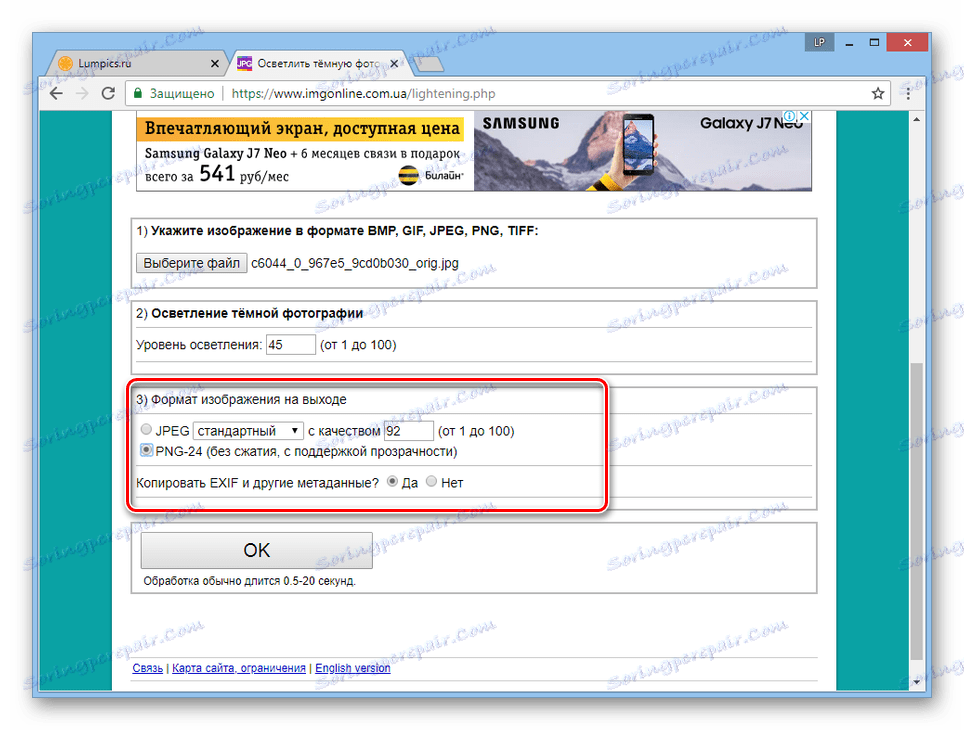Click the imgonline.com.ua address bar URL
This screenshot has width=964, height=730.
point(363,93)
